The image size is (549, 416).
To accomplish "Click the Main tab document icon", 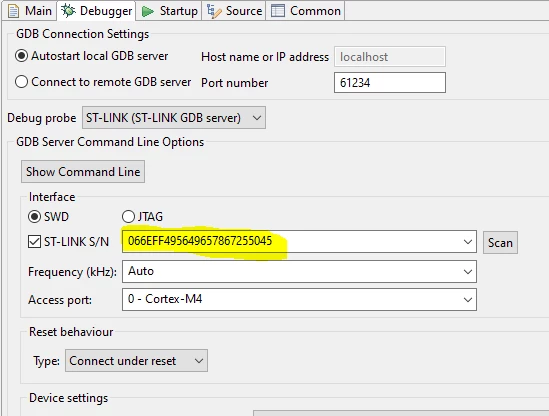I will [14, 11].
